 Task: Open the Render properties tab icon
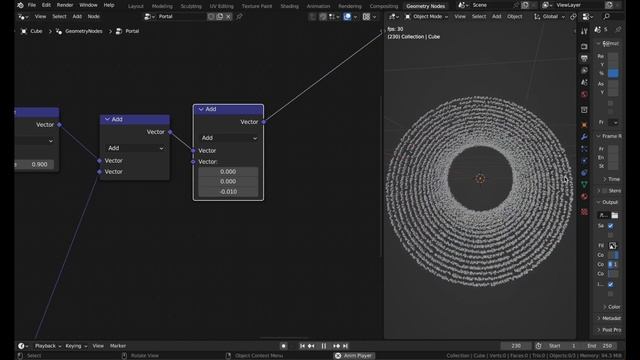(x=584, y=47)
